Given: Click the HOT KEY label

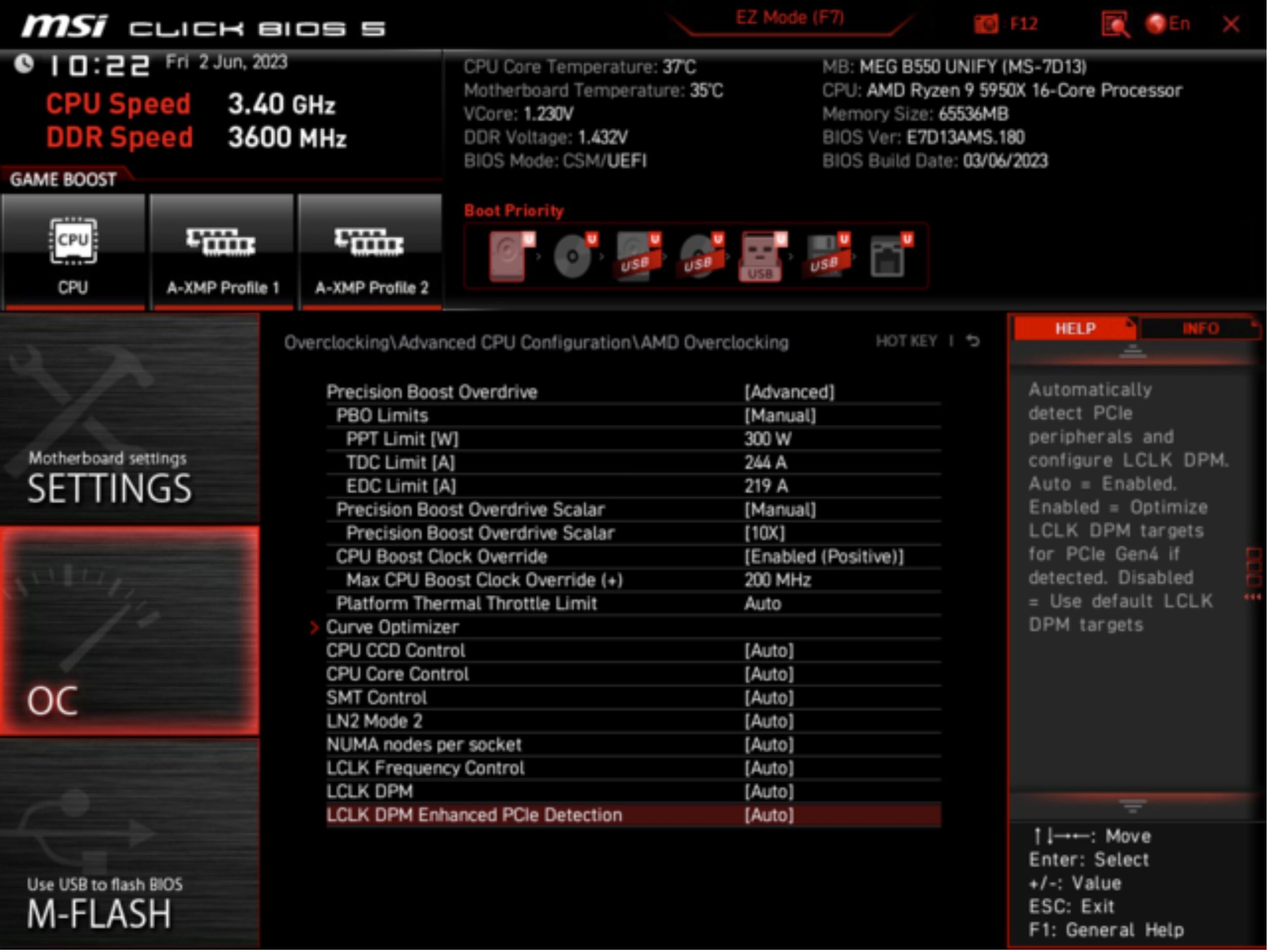Looking at the screenshot, I should pyautogui.click(x=906, y=341).
